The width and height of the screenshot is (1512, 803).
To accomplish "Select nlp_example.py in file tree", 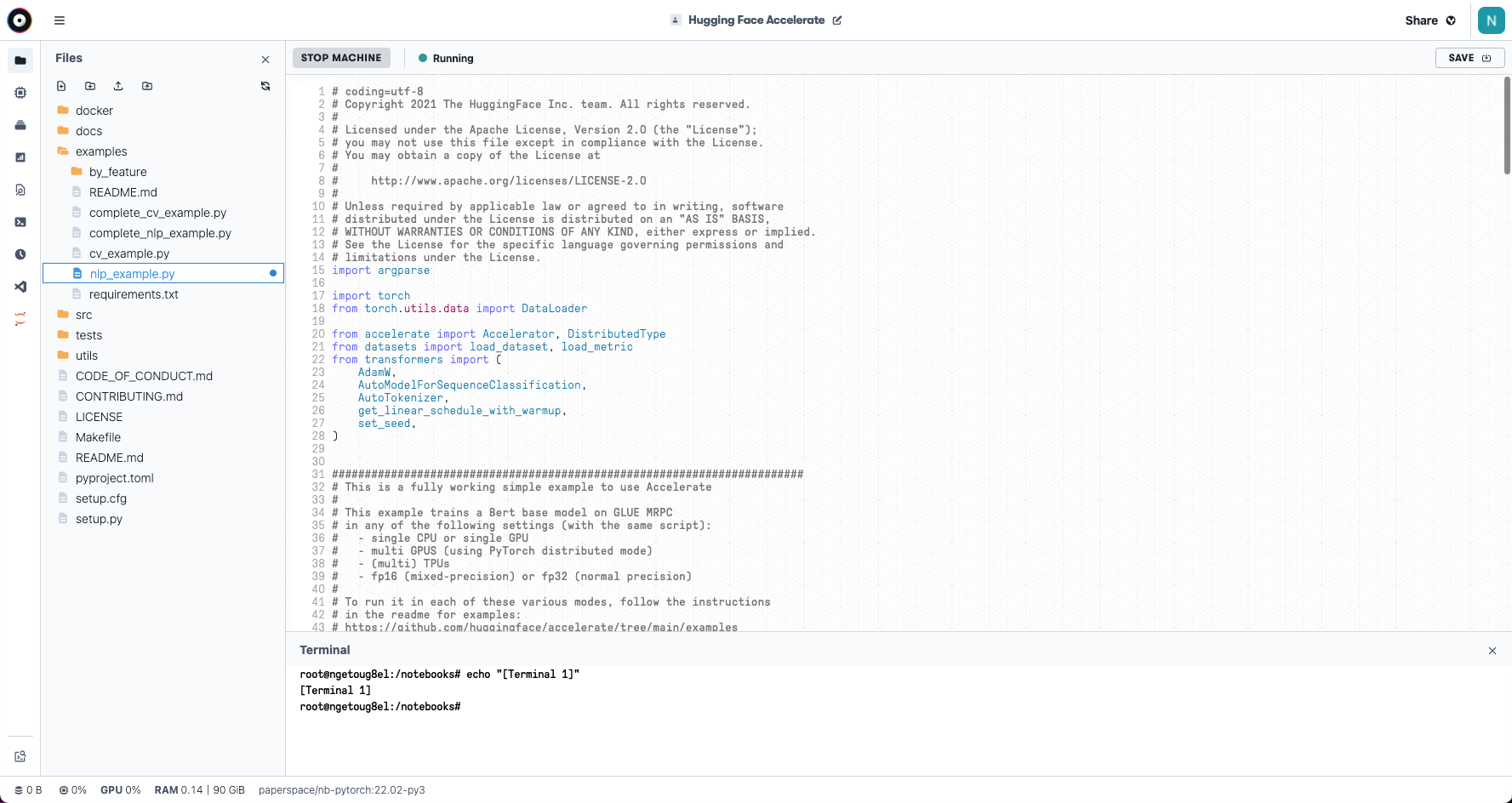I will coord(163,274).
